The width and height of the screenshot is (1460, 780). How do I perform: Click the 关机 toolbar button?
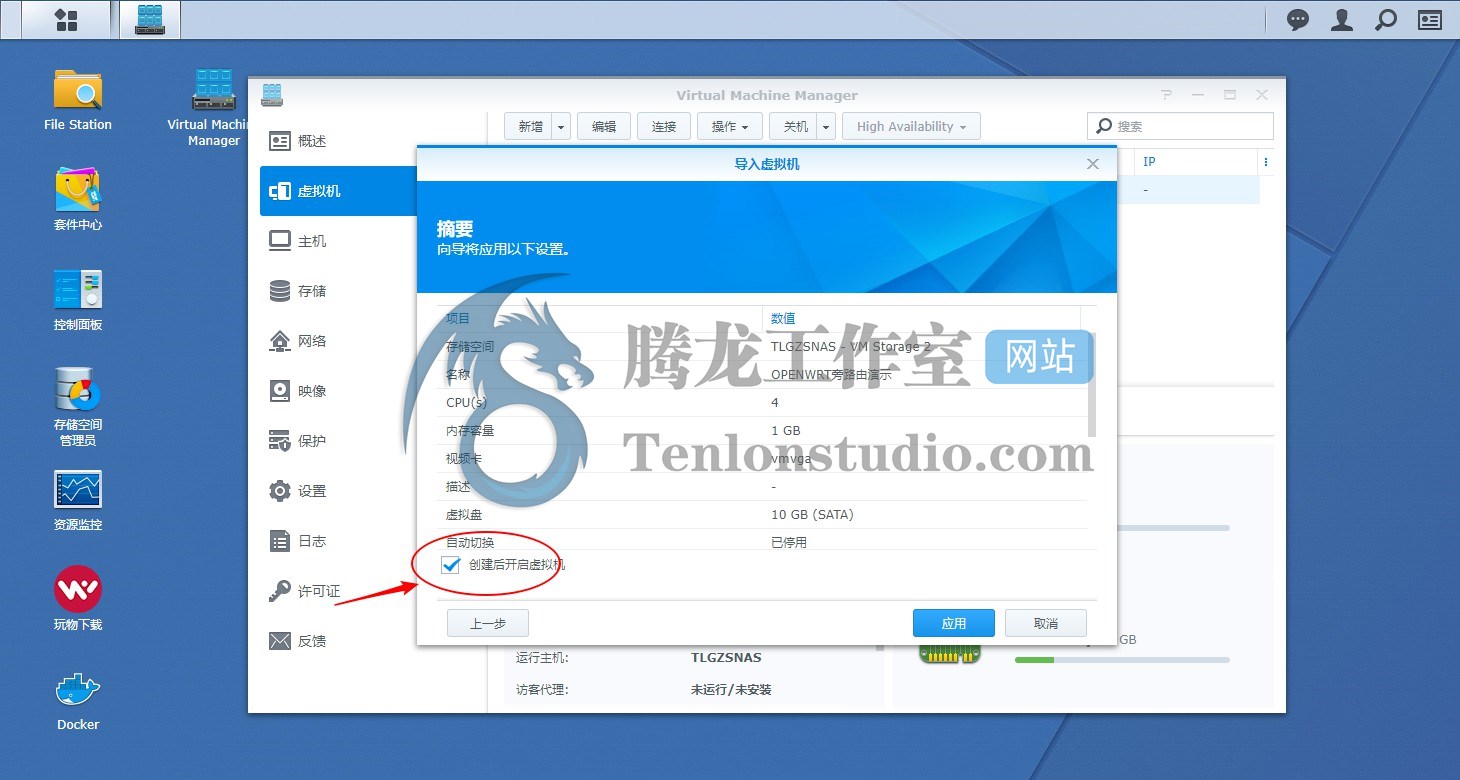[795, 126]
